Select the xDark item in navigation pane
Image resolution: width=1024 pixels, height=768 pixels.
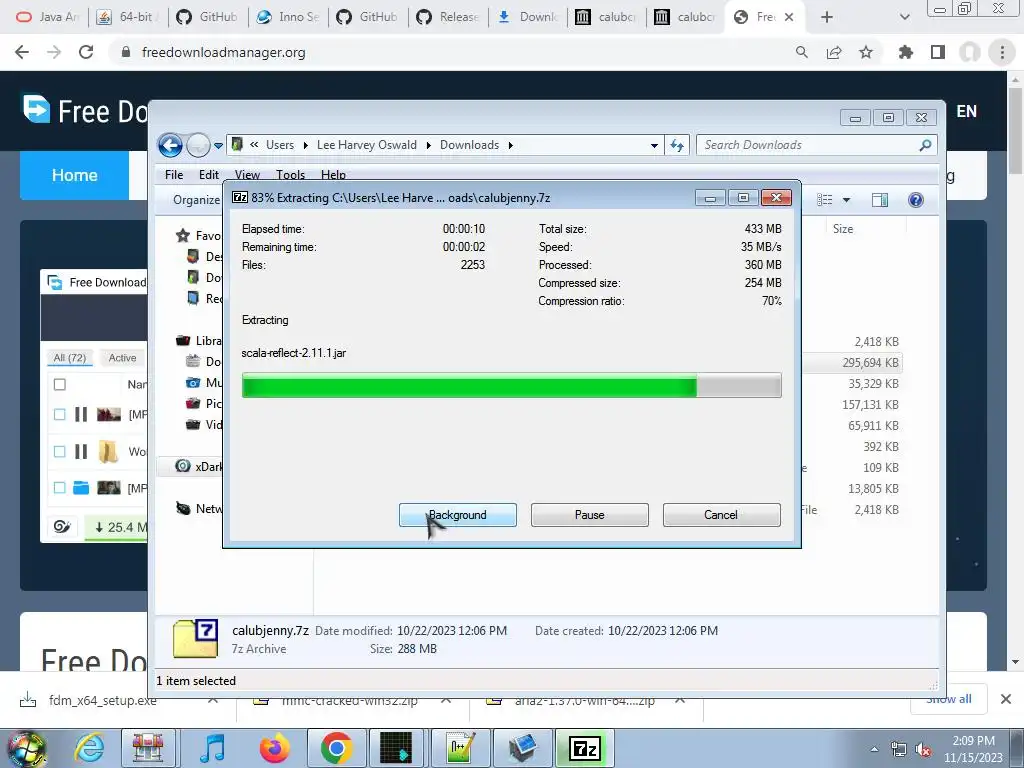(199, 466)
